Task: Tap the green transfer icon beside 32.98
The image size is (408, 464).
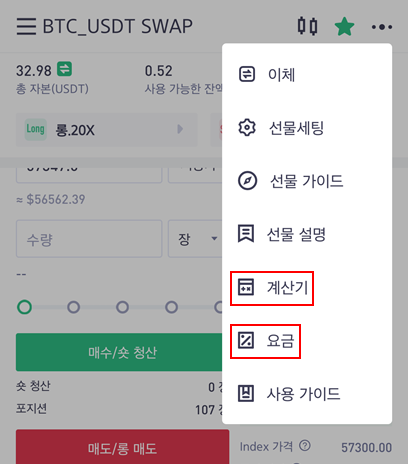Action: point(64,69)
